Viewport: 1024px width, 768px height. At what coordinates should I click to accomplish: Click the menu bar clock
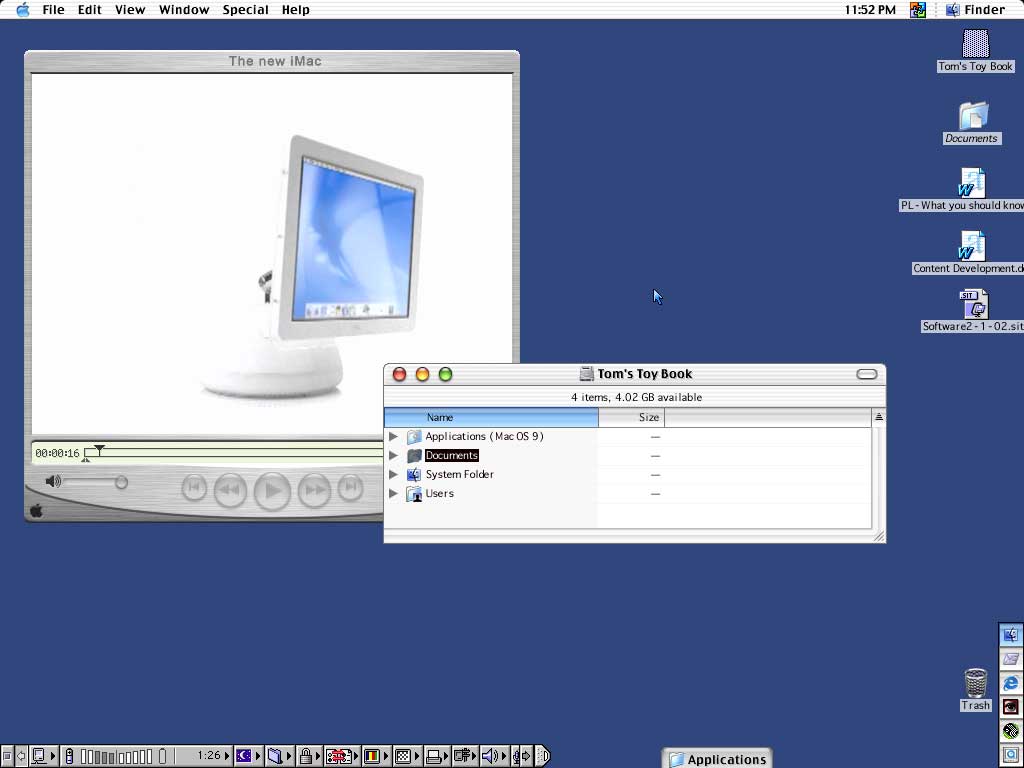[x=869, y=10]
